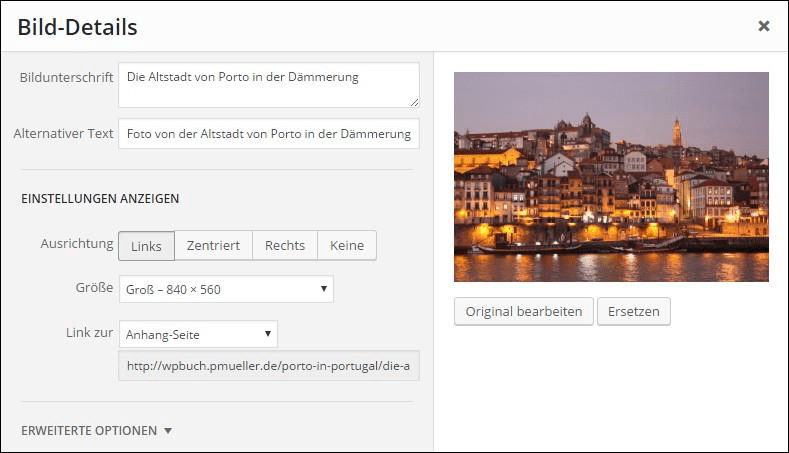Expand the Erweiterte Optionen section
This screenshot has height=453, width=789.
point(97,431)
